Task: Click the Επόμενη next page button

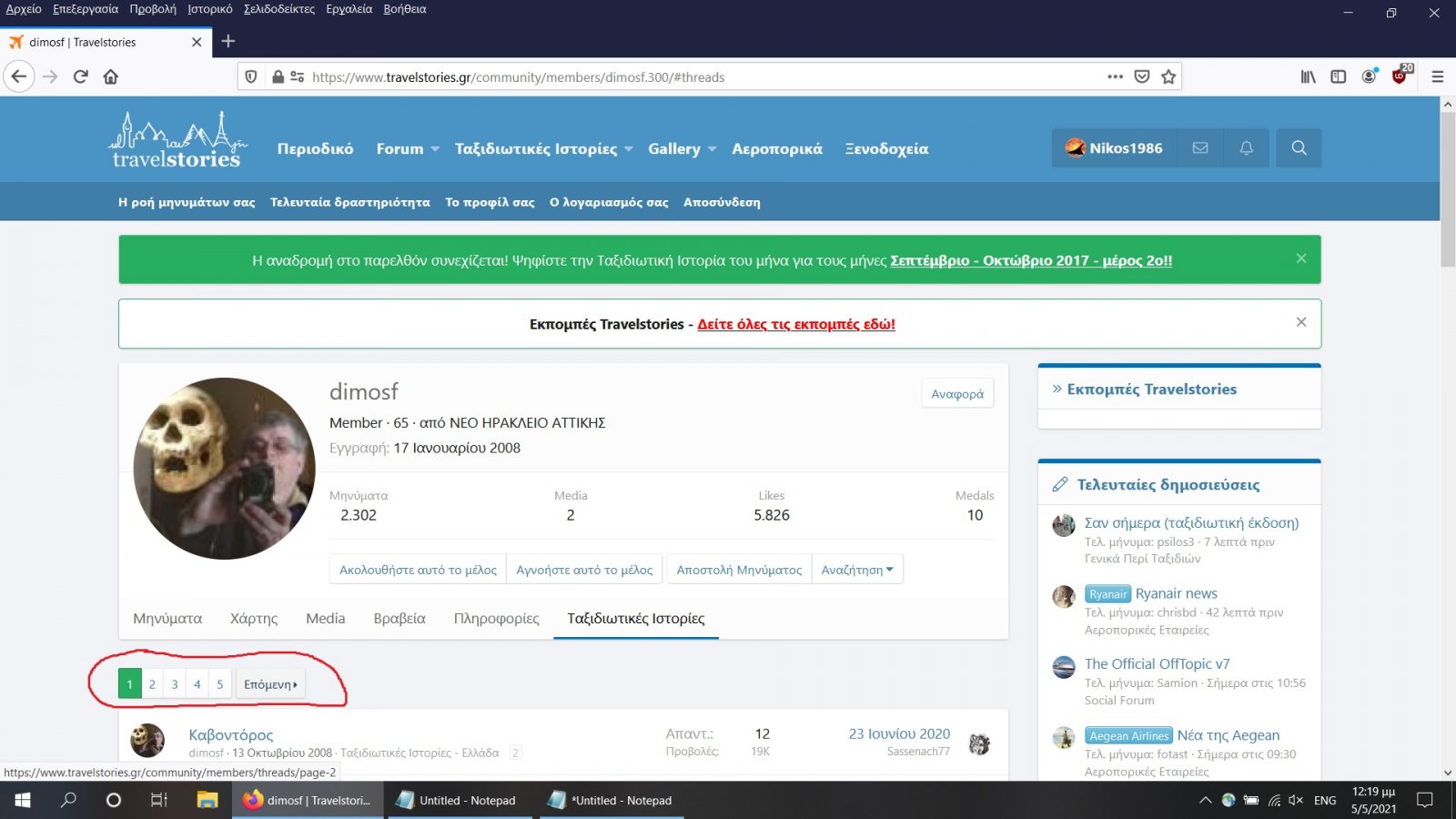Action: tap(270, 684)
